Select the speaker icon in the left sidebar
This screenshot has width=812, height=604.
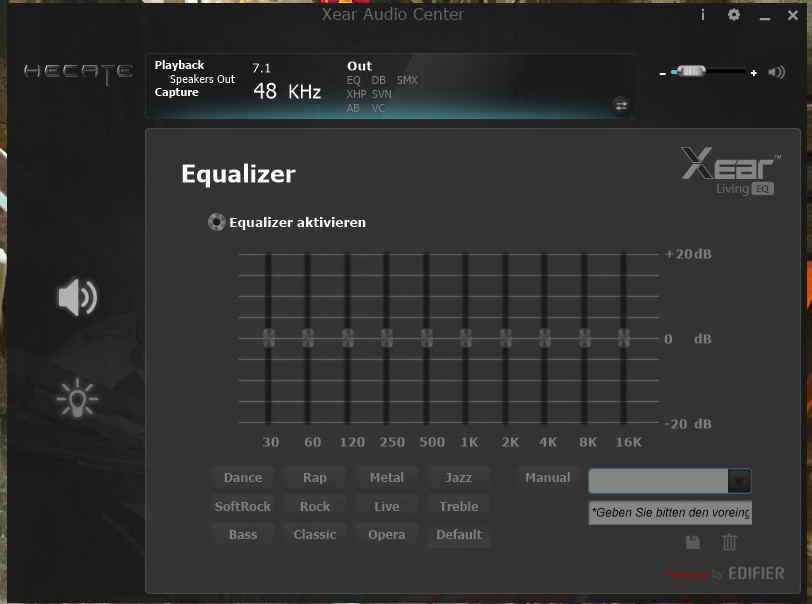click(78, 298)
